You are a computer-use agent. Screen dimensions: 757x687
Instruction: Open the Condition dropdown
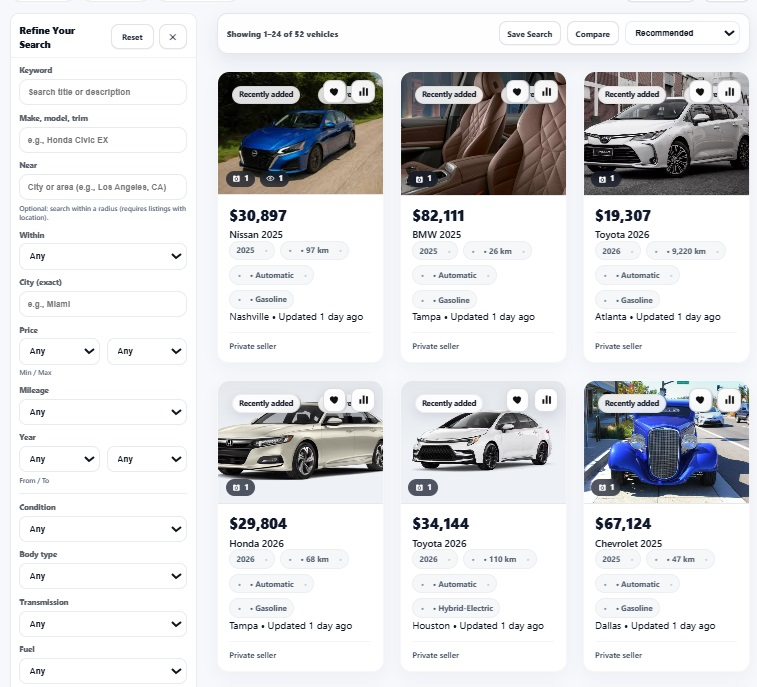coord(103,529)
